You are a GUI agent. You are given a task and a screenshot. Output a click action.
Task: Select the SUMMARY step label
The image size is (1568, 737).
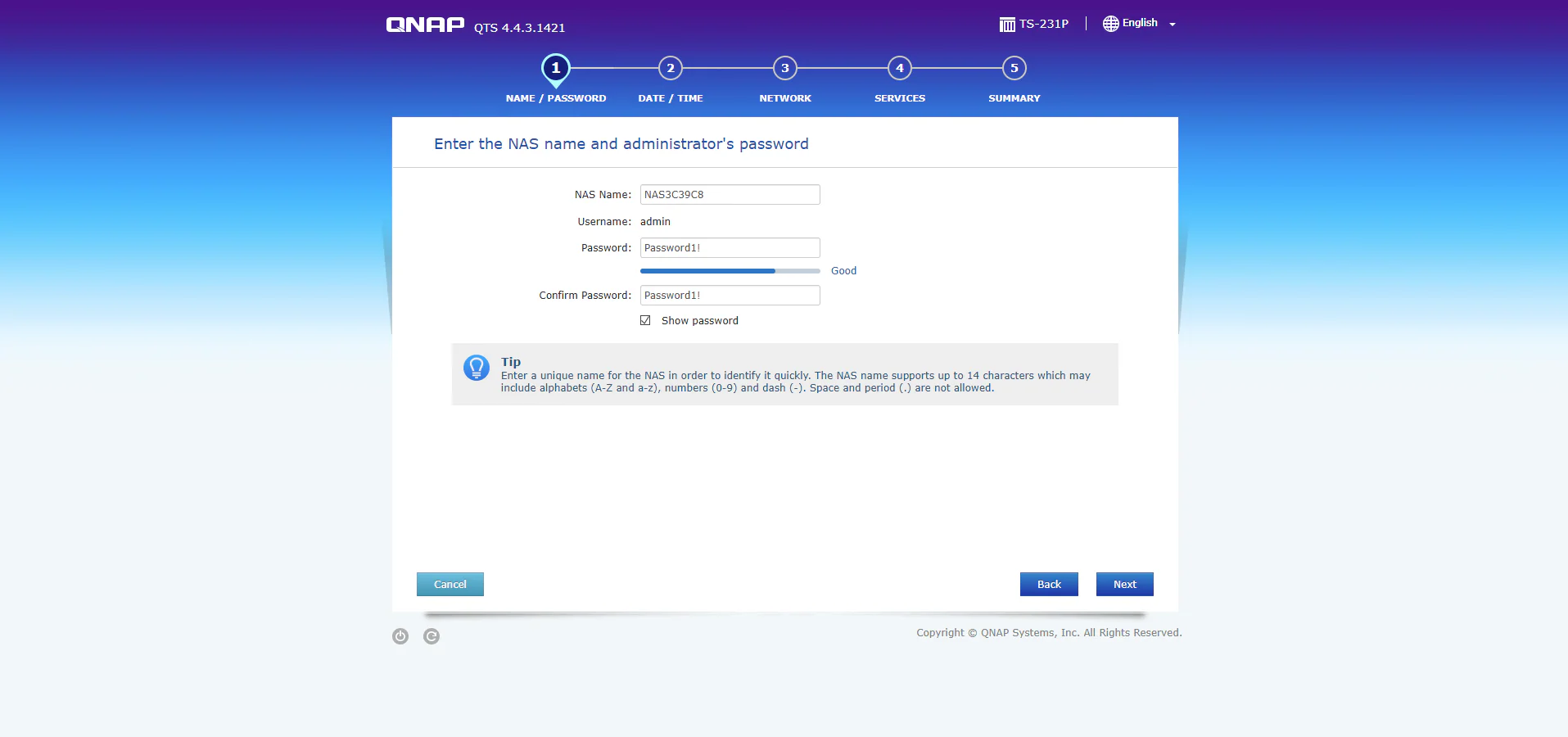pyautogui.click(x=1014, y=98)
